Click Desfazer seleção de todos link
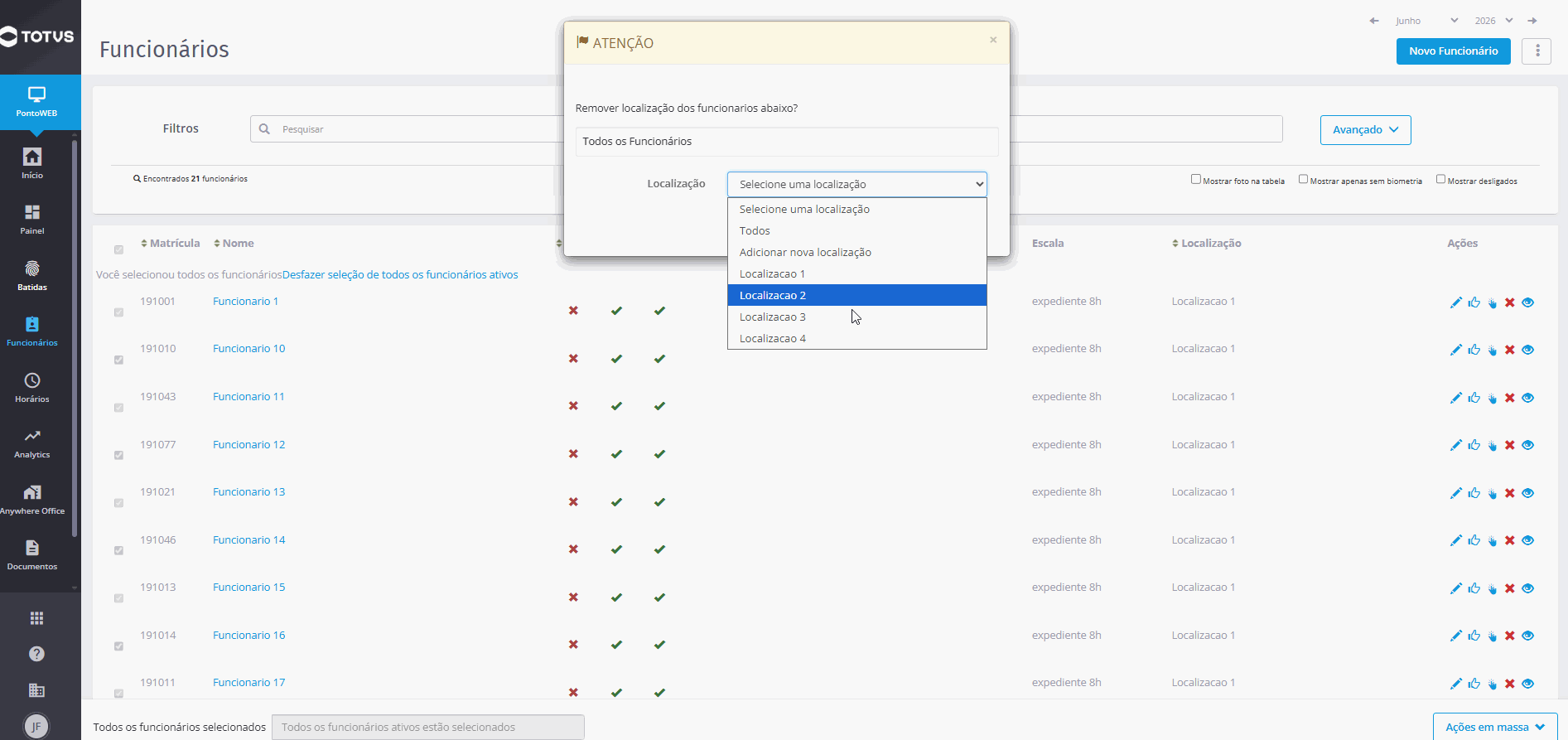The height and width of the screenshot is (740, 1568). click(x=400, y=274)
